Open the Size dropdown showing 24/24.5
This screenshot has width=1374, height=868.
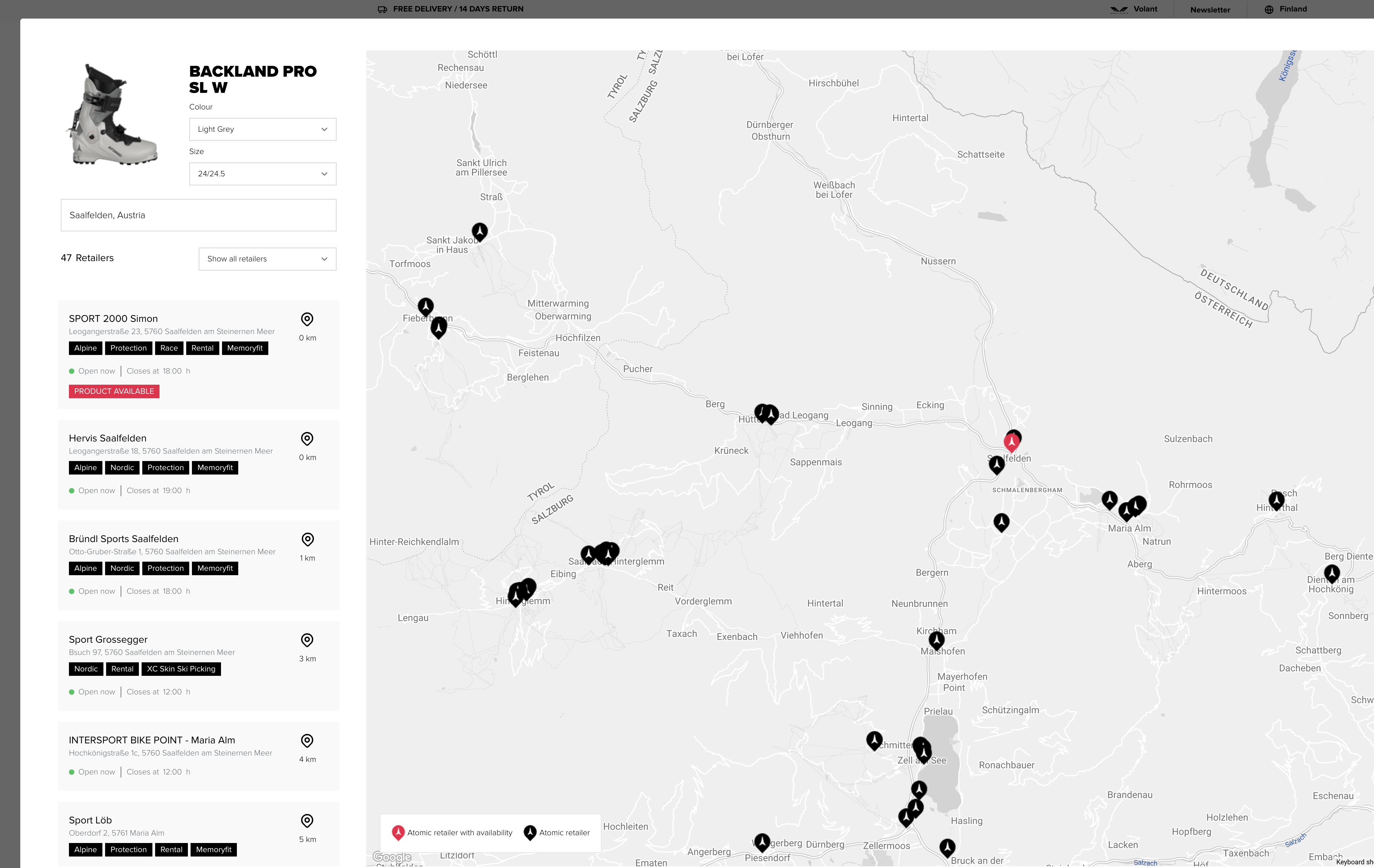(263, 174)
